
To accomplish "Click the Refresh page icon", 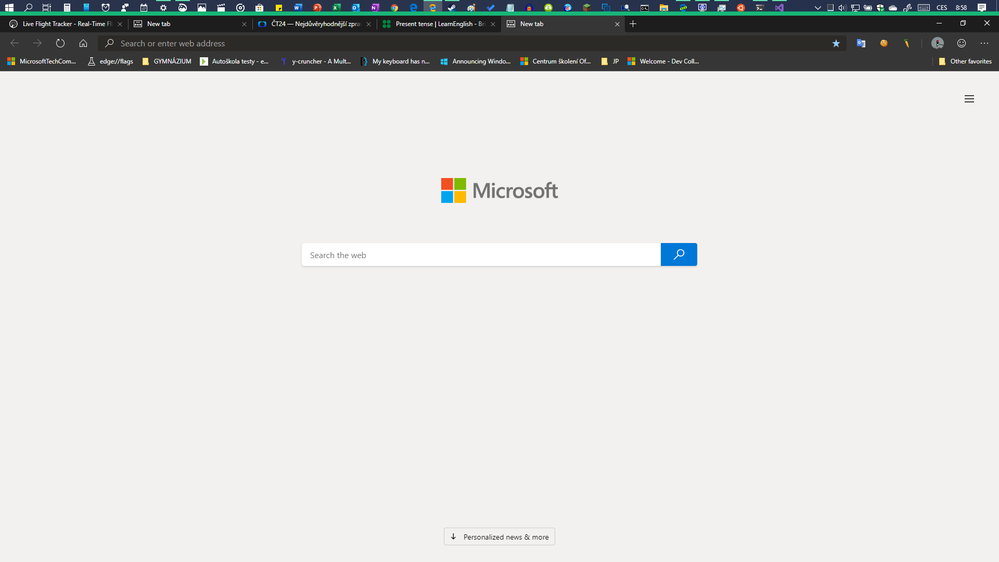I will 60,43.
